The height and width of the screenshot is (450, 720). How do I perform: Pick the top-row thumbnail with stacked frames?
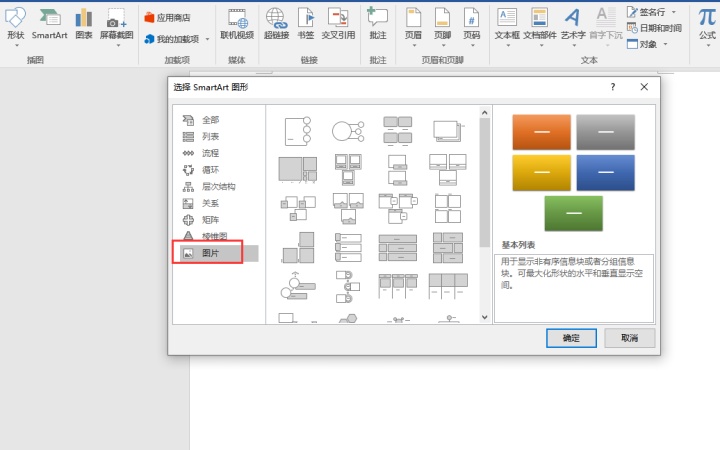click(x=448, y=131)
